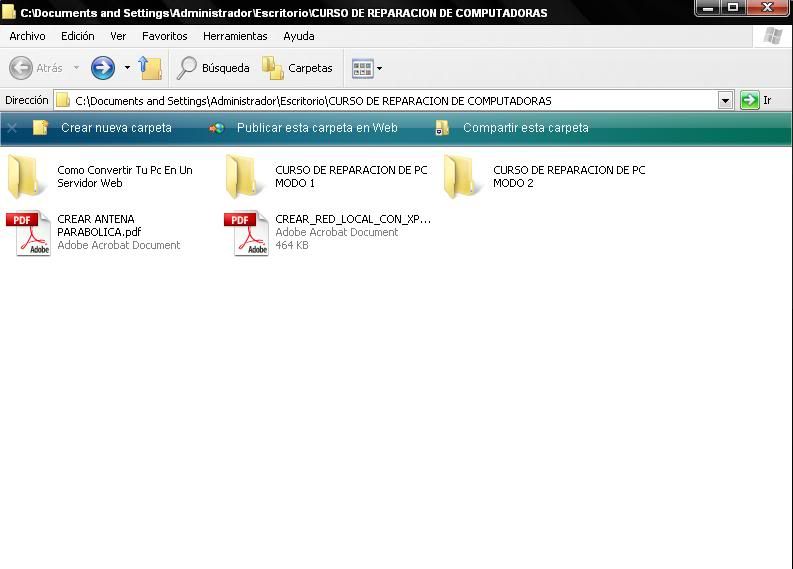
Task: Expand the address bar dropdown
Action: [725, 101]
